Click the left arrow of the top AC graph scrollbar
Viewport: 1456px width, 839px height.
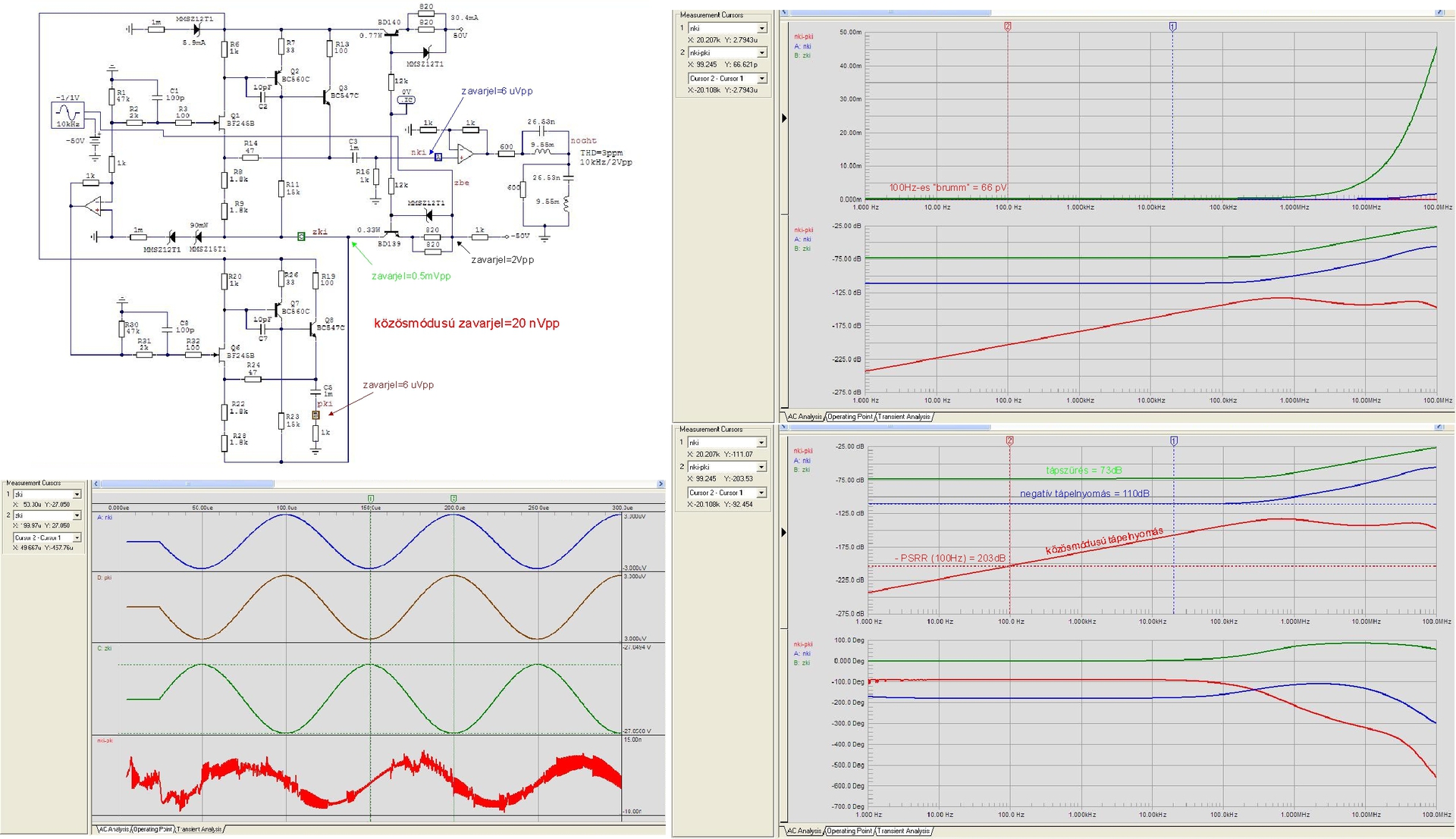point(785,12)
